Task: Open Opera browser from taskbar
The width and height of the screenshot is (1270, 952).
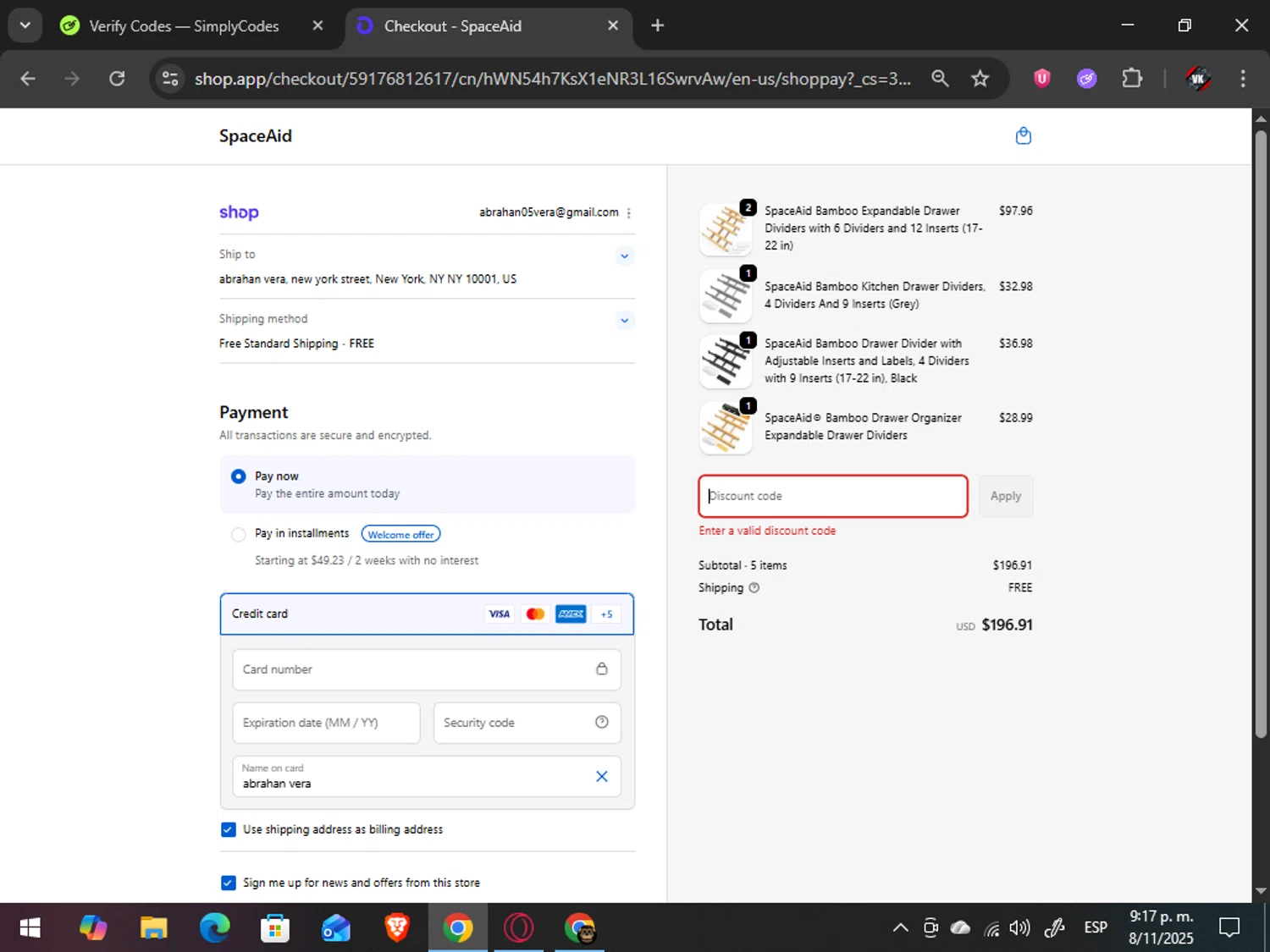Action: [x=518, y=928]
